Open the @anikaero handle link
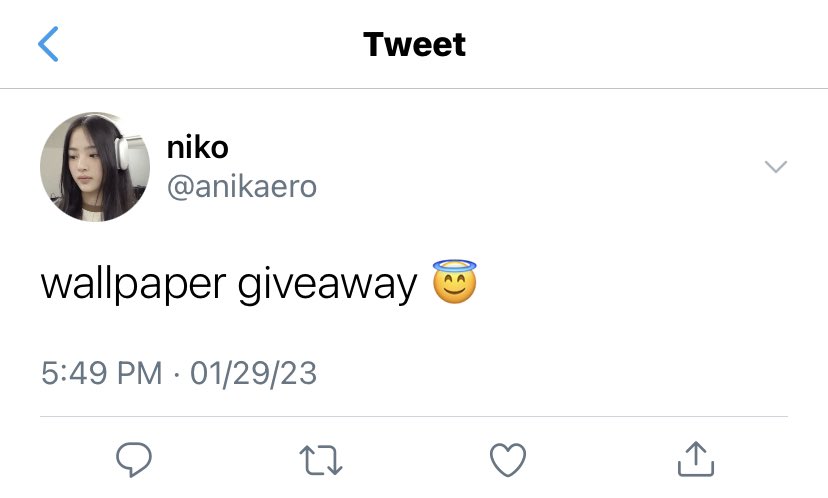Screen dimensions: 828x498 pos(242,187)
